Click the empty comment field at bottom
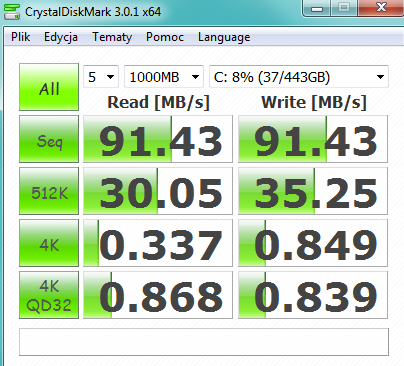 point(204,342)
